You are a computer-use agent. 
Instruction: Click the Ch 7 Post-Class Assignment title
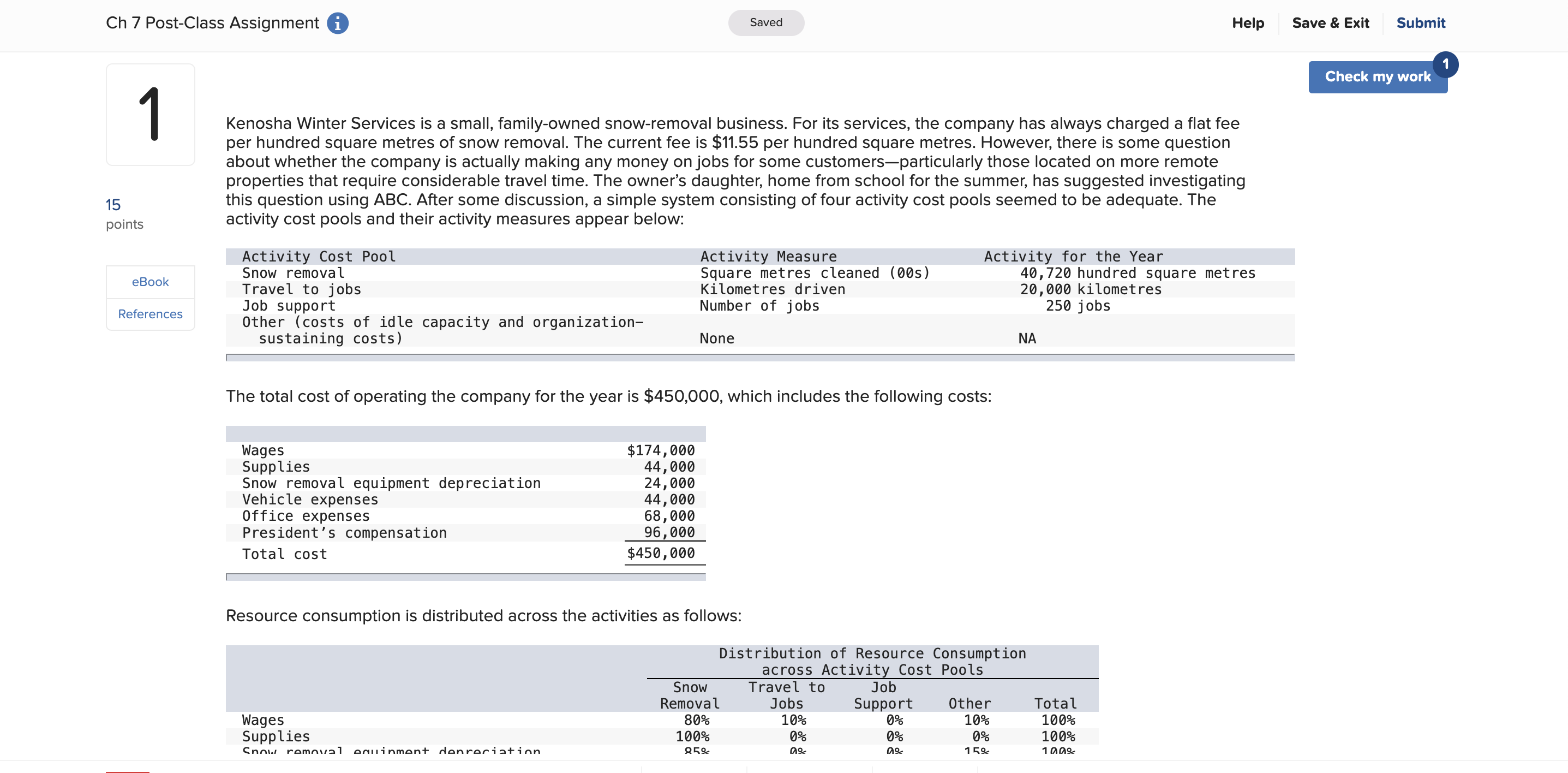212,23
